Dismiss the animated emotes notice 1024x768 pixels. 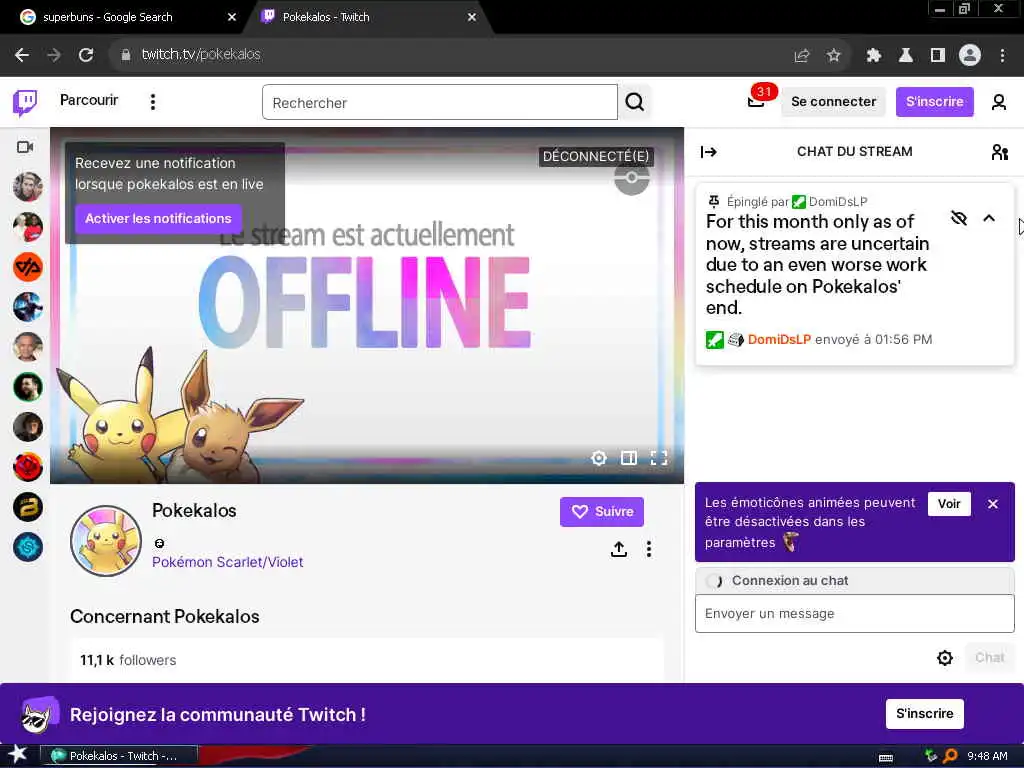click(x=993, y=504)
